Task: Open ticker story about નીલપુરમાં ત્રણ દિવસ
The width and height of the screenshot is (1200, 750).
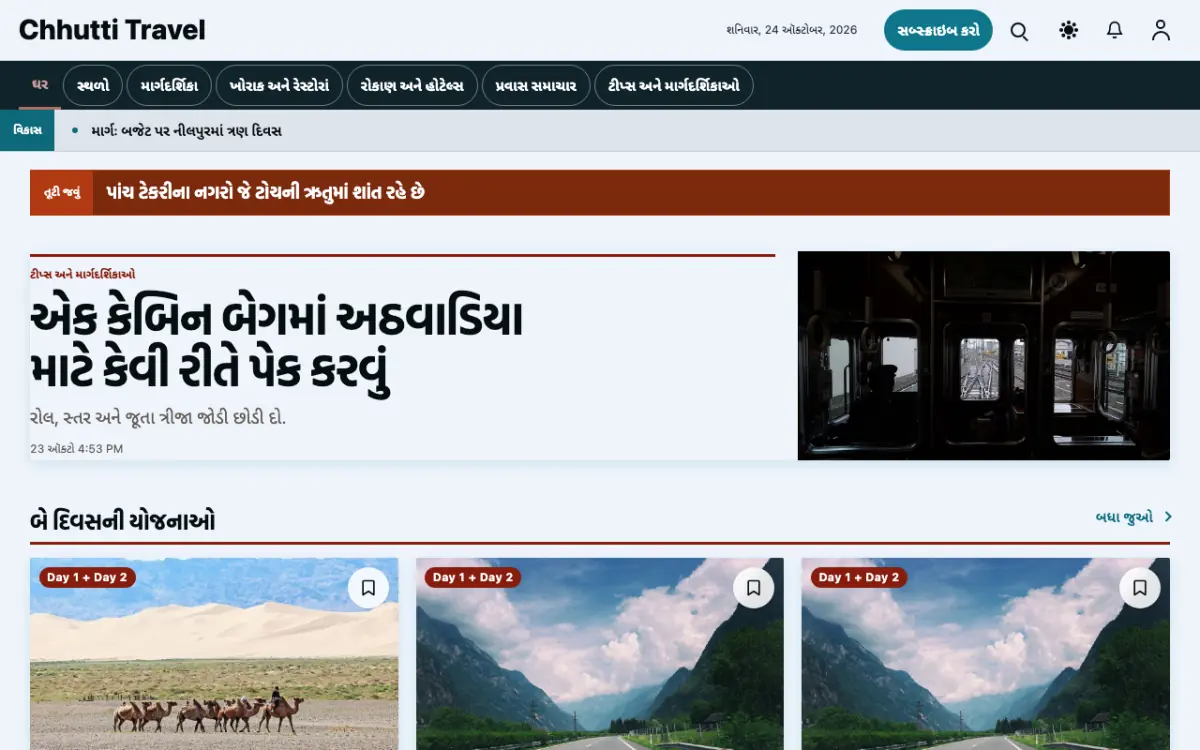Action: [x=186, y=131]
